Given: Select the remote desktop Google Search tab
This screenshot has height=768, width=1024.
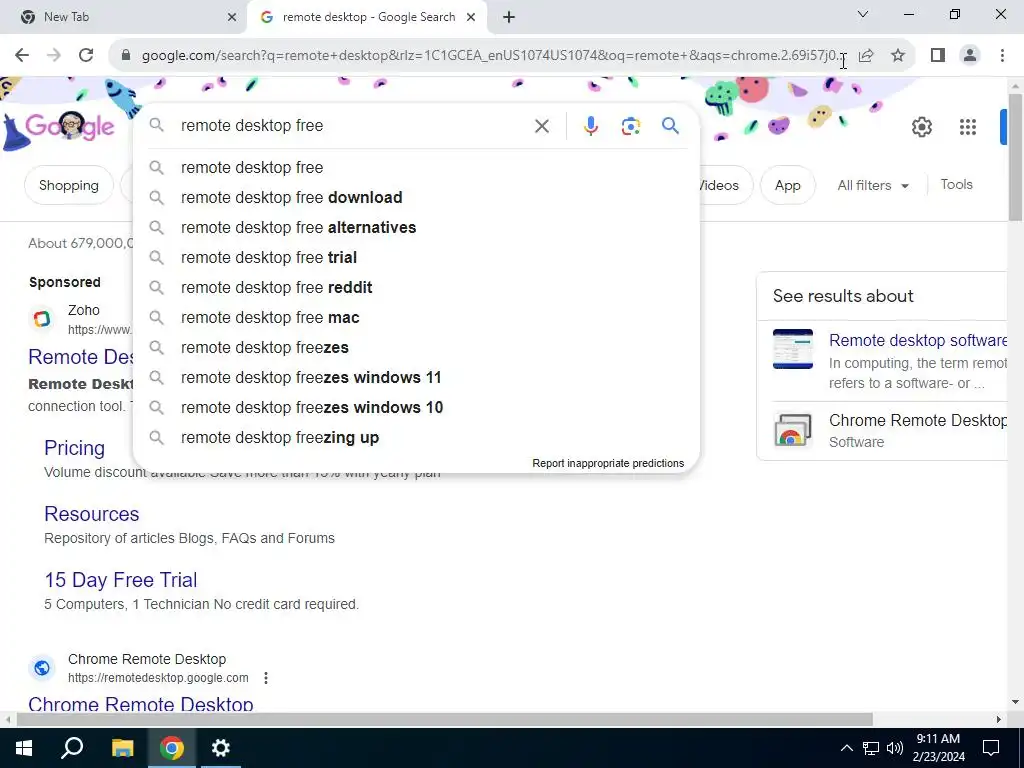Looking at the screenshot, I should (367, 17).
